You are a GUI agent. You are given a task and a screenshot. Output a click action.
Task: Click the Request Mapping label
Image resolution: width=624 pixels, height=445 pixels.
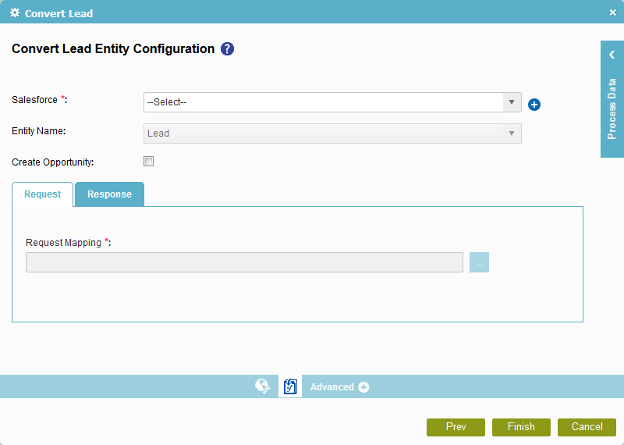(x=68, y=242)
